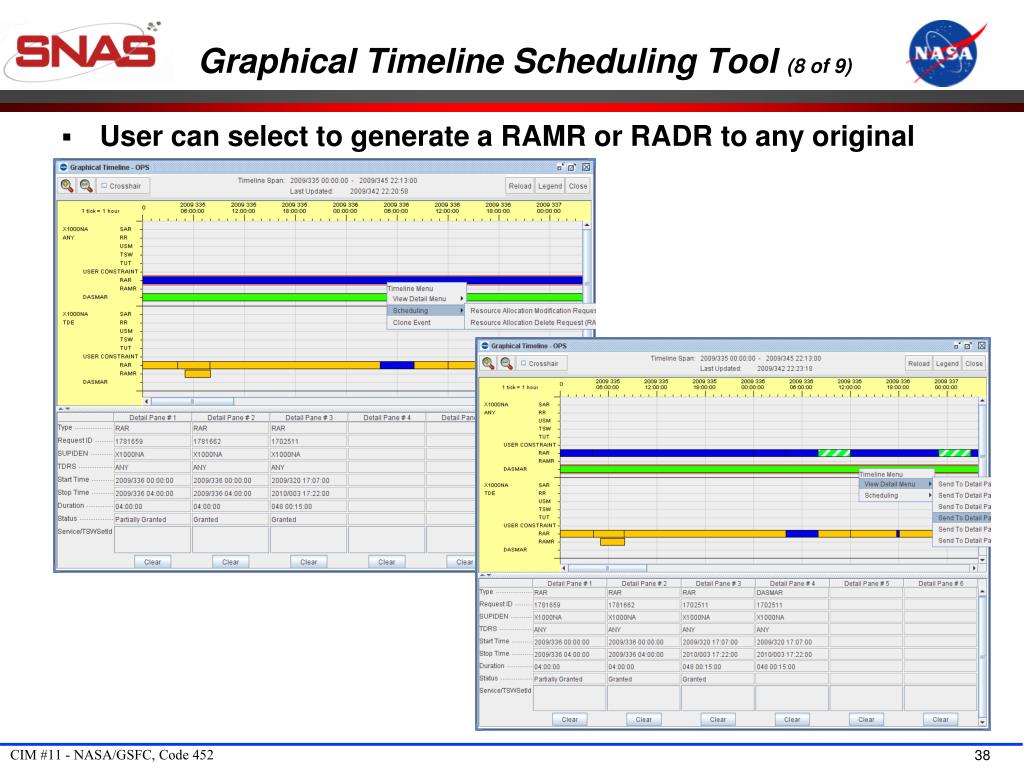Expand View Detail Menu submenu arrow, left window
This screenshot has height=768, width=1024.
point(462,298)
